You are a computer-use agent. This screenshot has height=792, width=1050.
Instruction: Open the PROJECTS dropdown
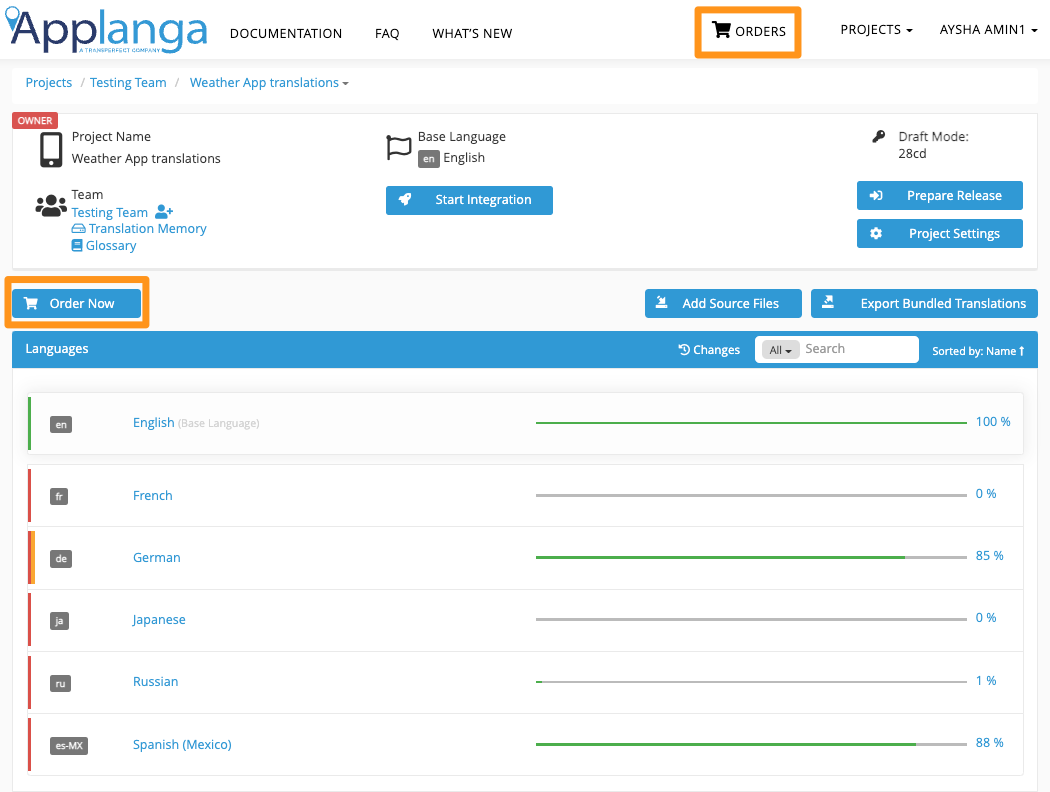876,30
